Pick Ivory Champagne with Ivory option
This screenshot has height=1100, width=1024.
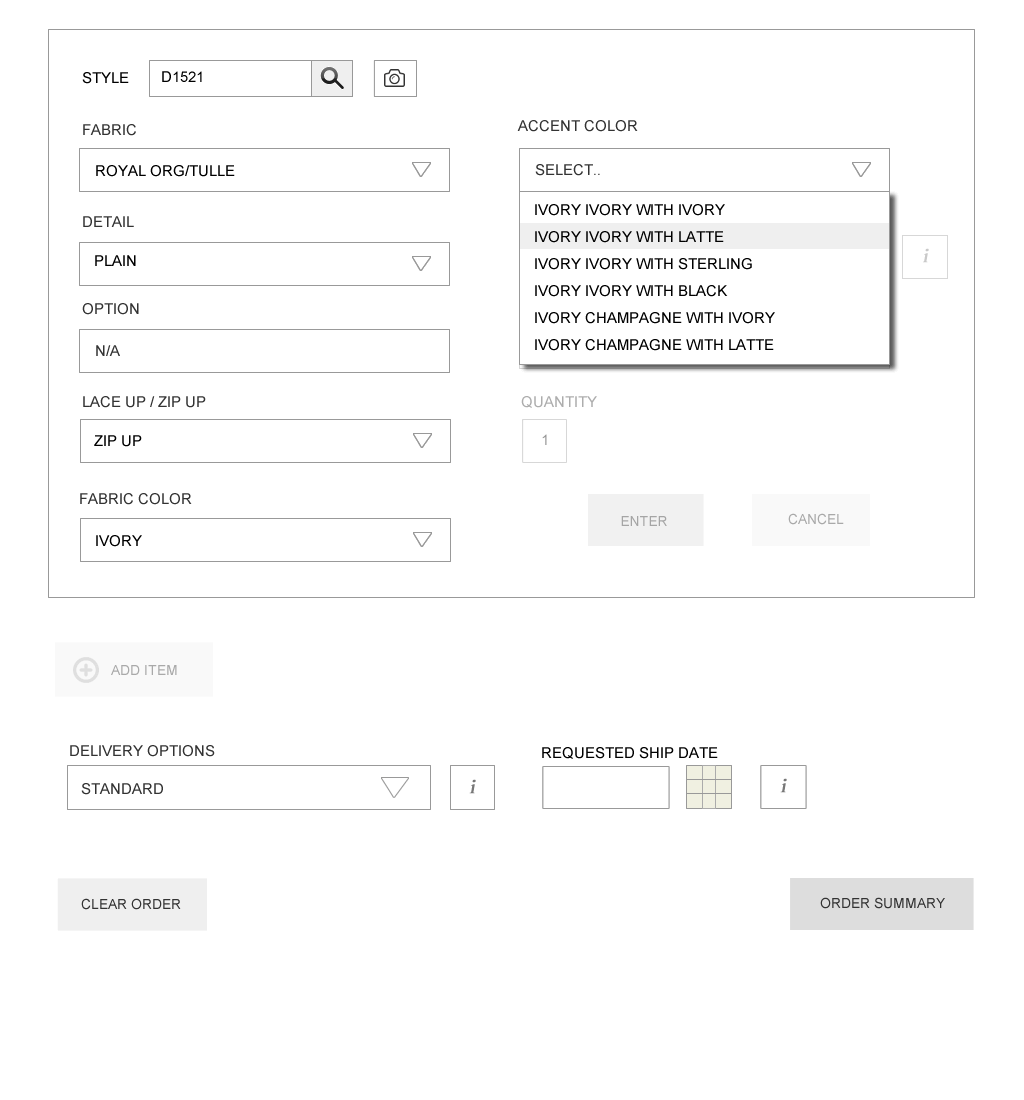point(654,318)
